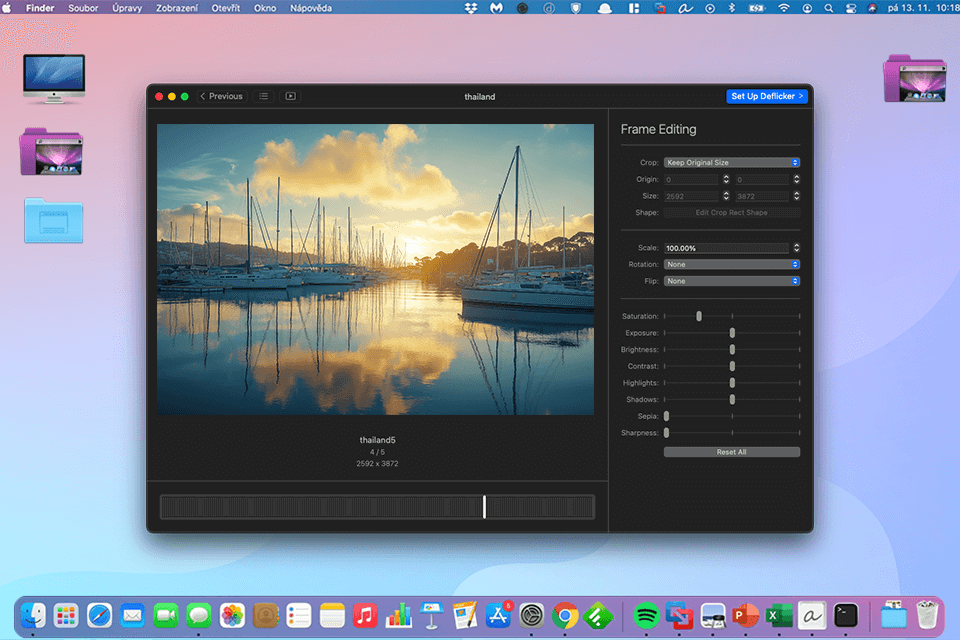
Task: Click the Reset All button
Action: click(732, 452)
